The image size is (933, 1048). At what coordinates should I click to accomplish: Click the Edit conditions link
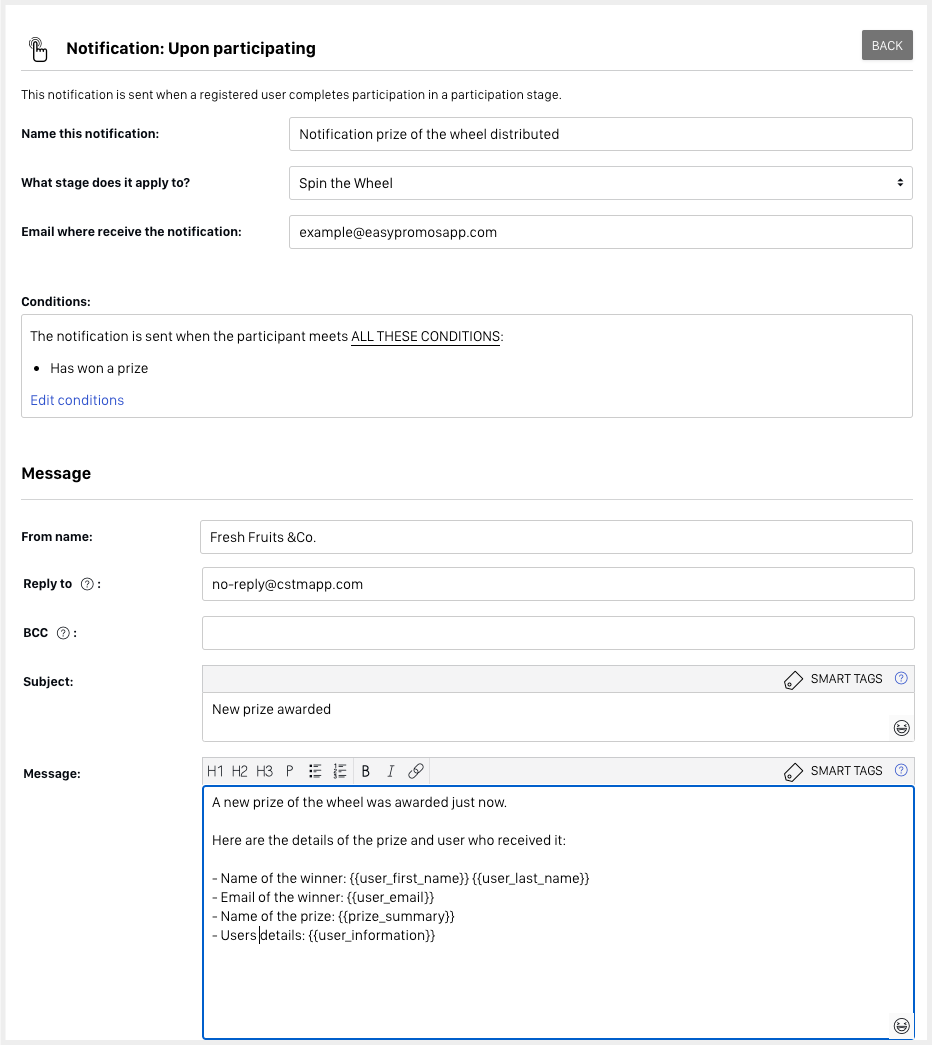pyautogui.click(x=77, y=400)
